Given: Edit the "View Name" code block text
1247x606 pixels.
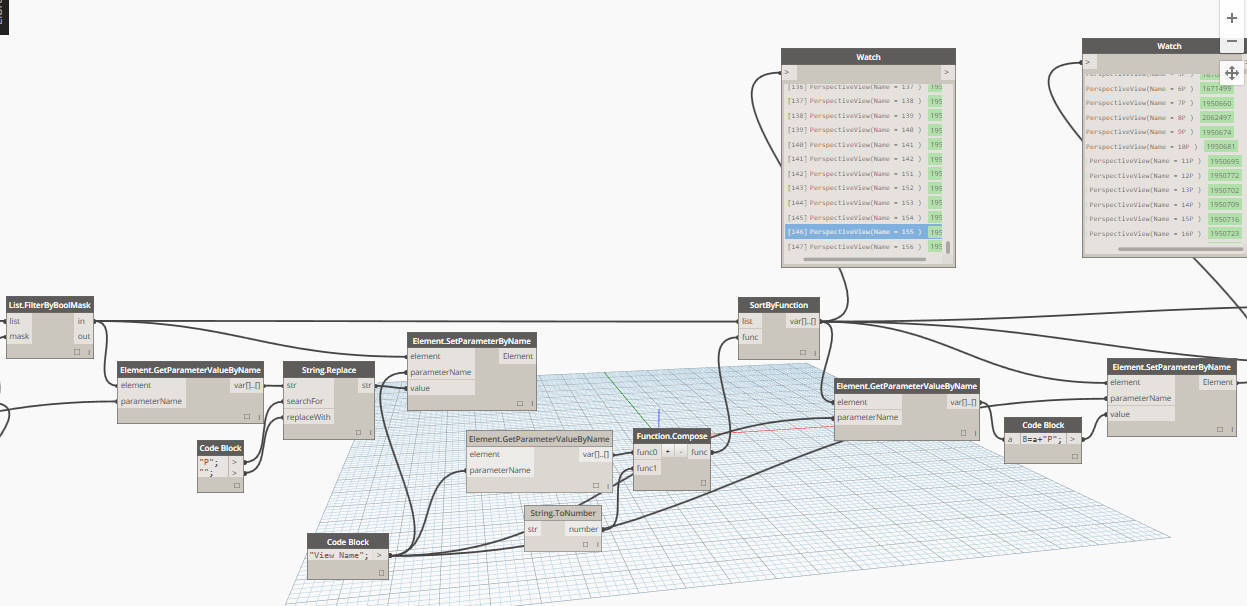Looking at the screenshot, I should [x=338, y=555].
